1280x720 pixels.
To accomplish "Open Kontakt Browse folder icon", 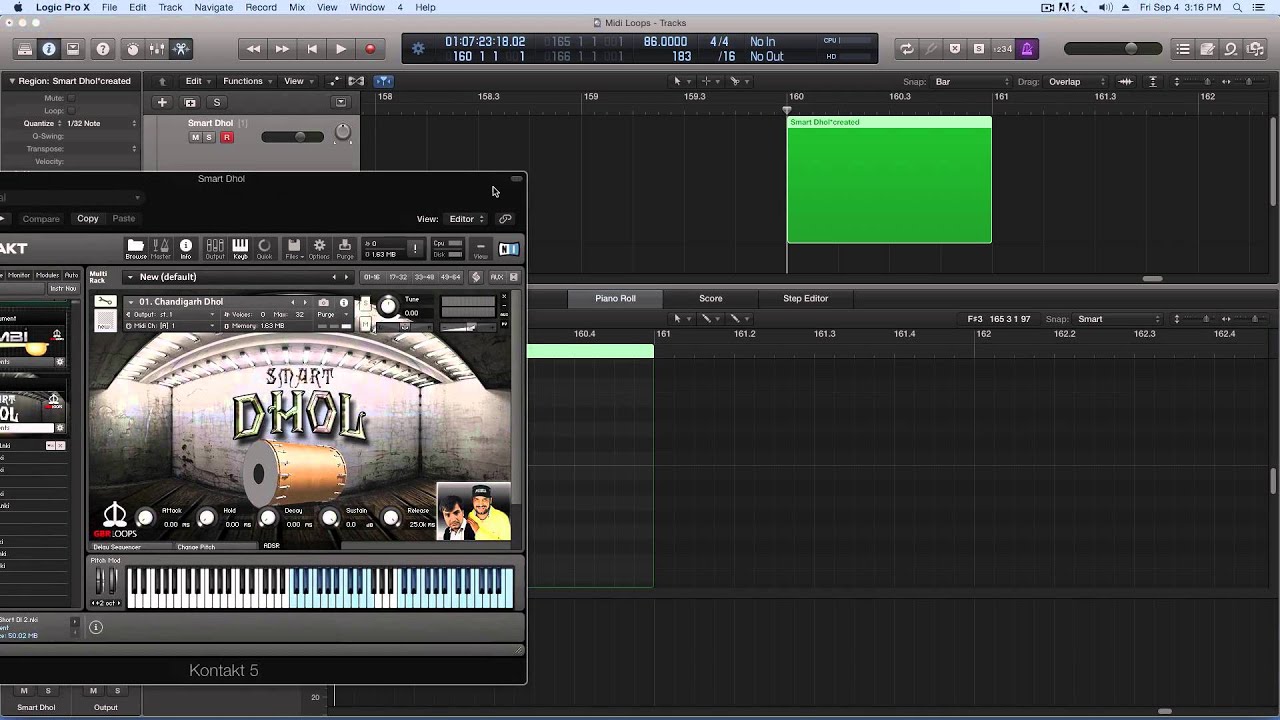I will click(136, 249).
